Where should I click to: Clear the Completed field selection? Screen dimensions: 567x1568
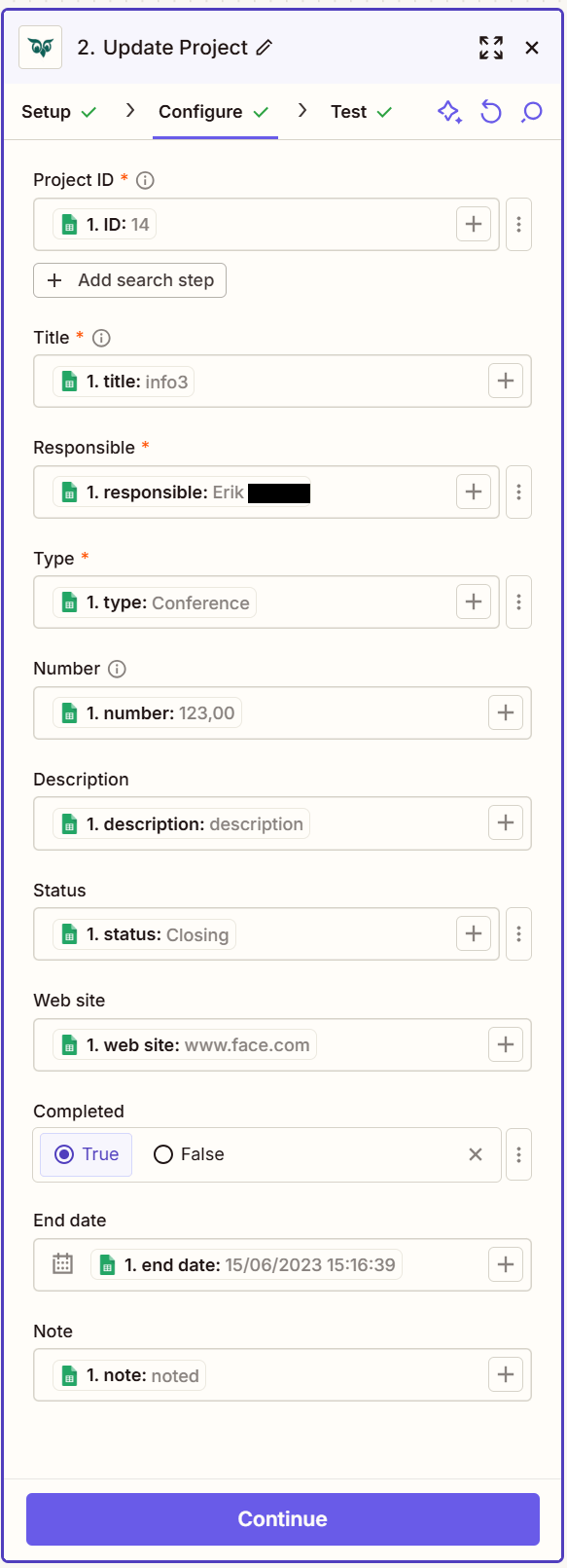pos(476,1154)
